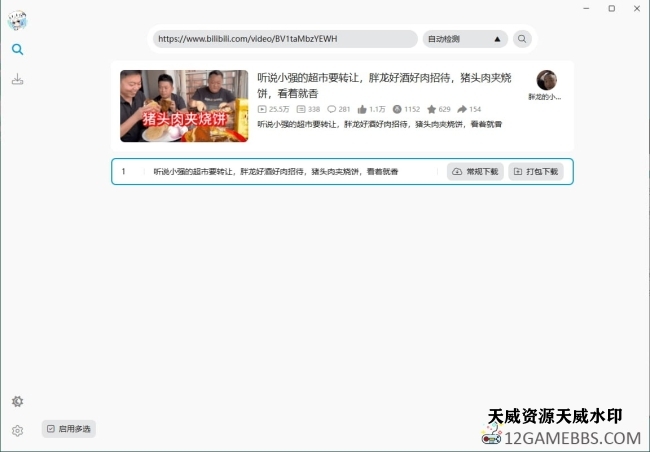Click the coin icon showing 1152

pyautogui.click(x=397, y=109)
